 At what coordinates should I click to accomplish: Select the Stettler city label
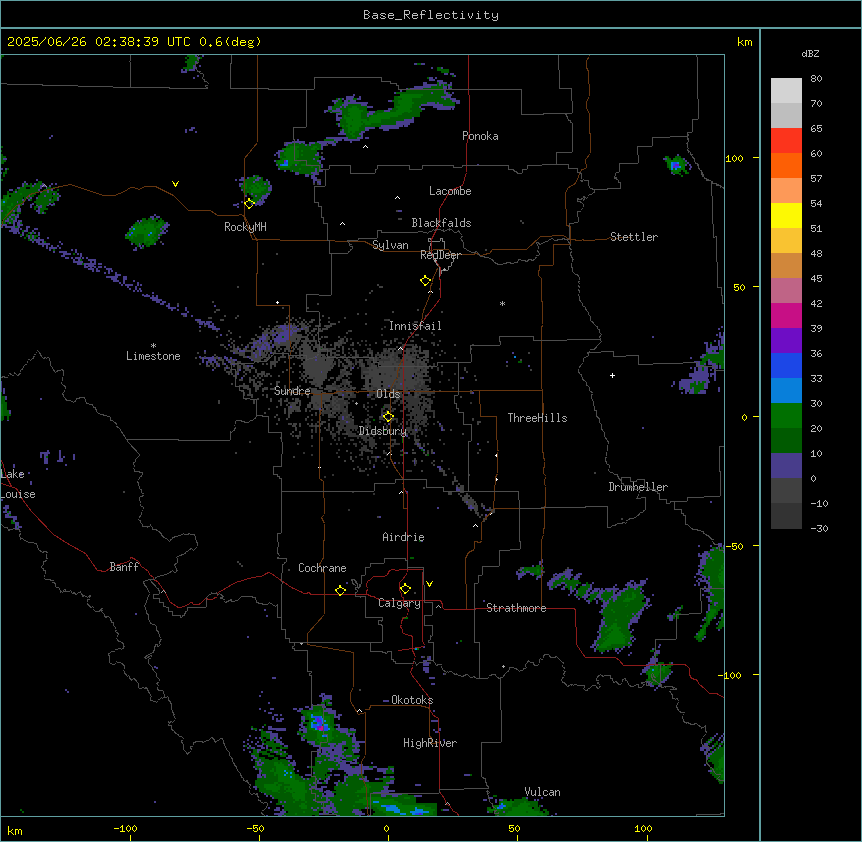[634, 237]
